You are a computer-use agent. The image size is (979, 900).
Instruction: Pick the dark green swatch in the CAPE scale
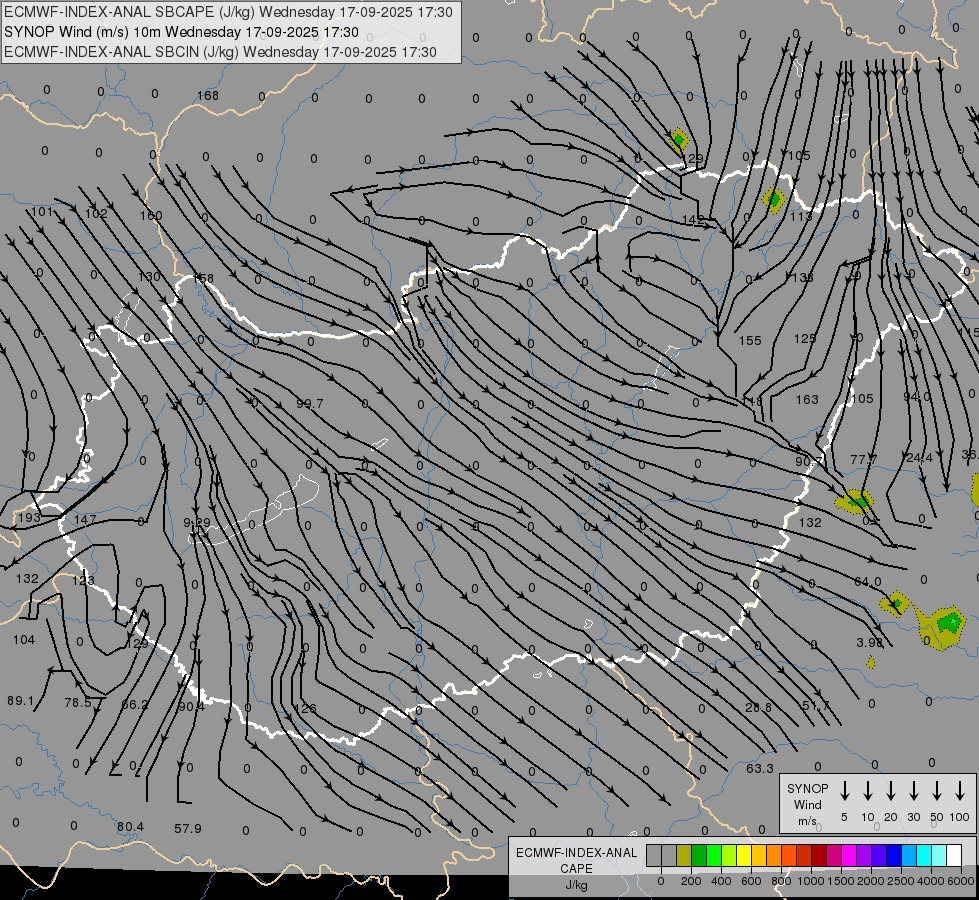(x=699, y=856)
